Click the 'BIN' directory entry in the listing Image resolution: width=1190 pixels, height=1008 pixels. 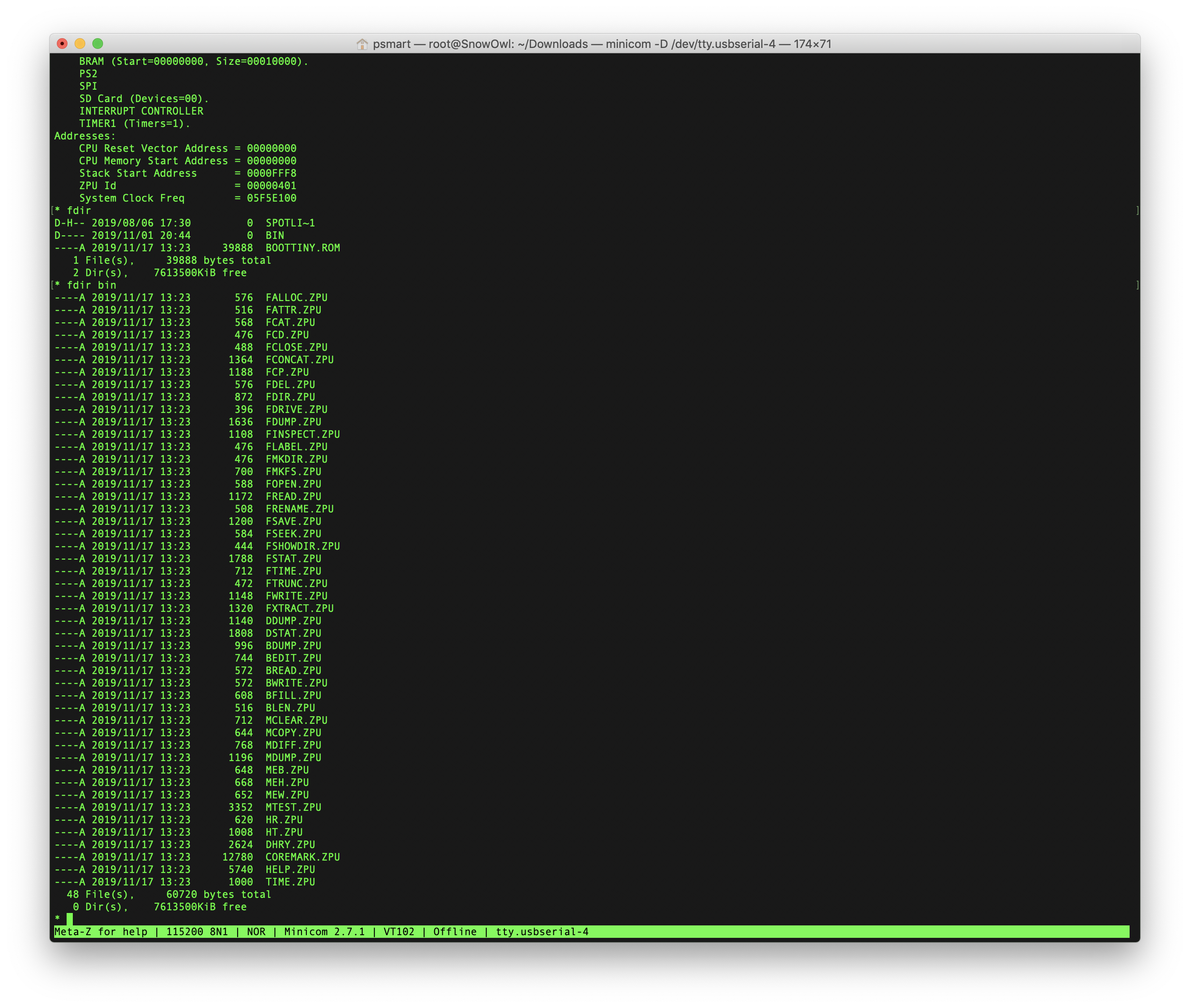(274, 235)
